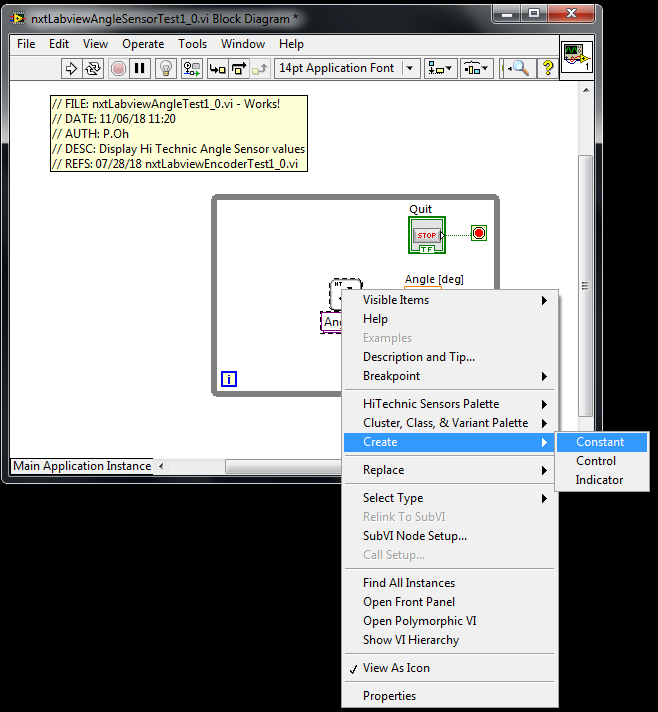The width and height of the screenshot is (658, 712).
Task: Open the Tools menu
Action: pyautogui.click(x=193, y=44)
